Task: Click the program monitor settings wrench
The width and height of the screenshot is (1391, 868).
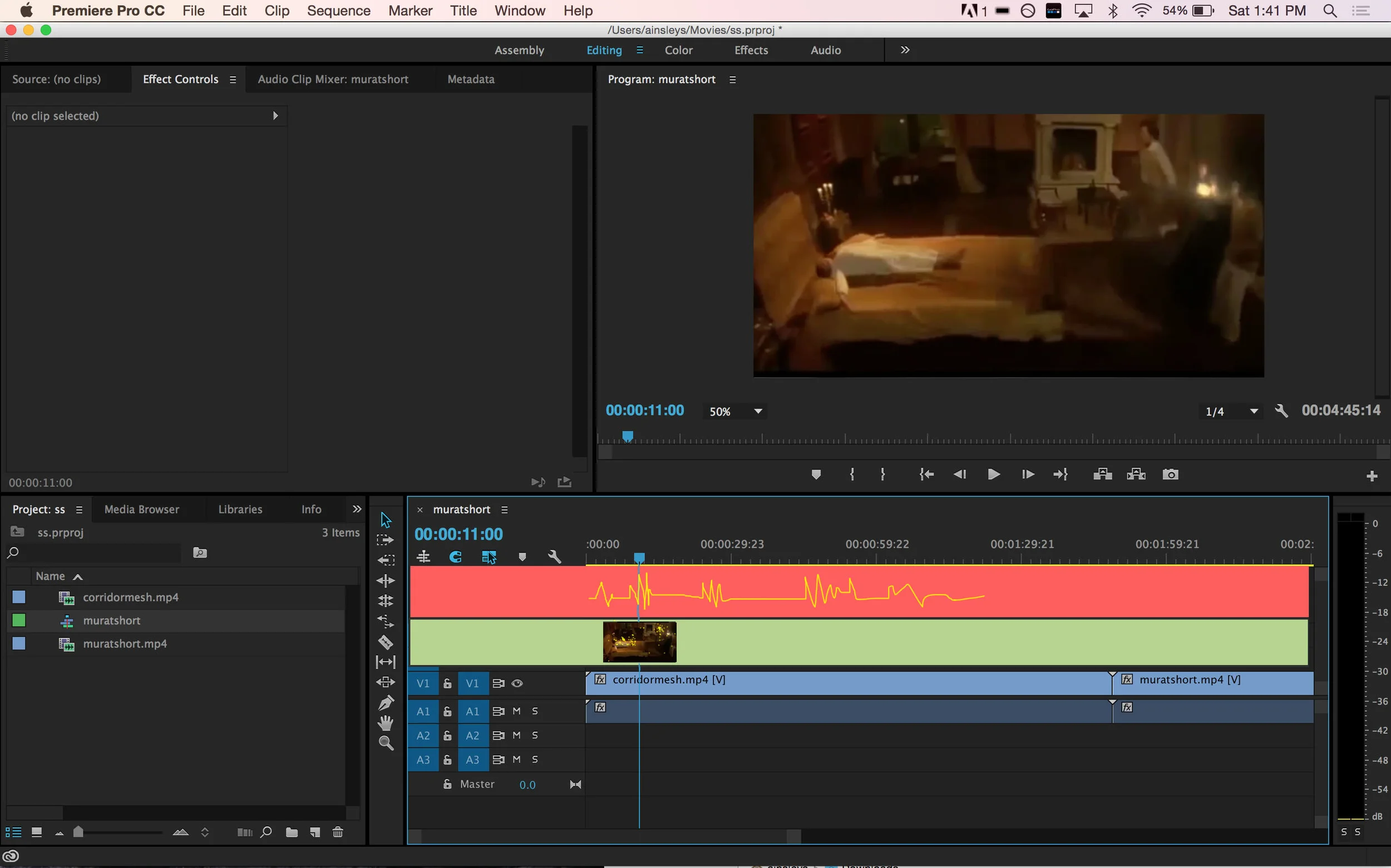Action: point(1281,411)
